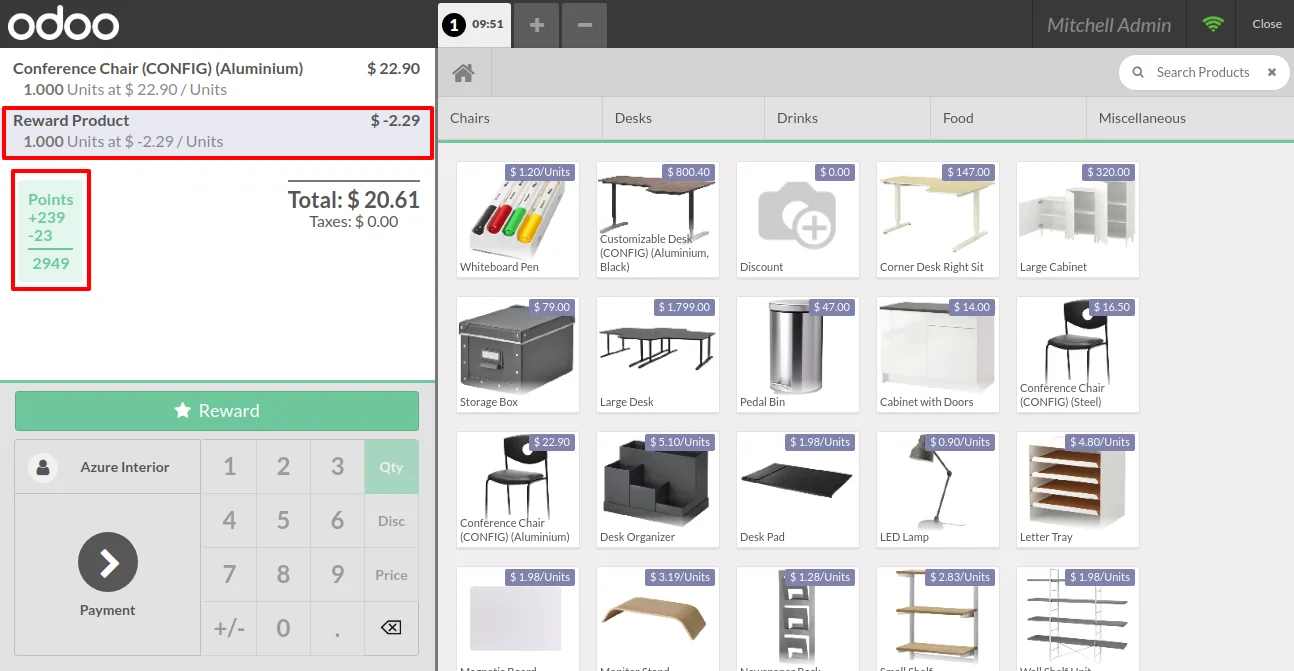Toggle sign with the +/- key
The width and height of the screenshot is (1294, 671).
tap(229, 628)
